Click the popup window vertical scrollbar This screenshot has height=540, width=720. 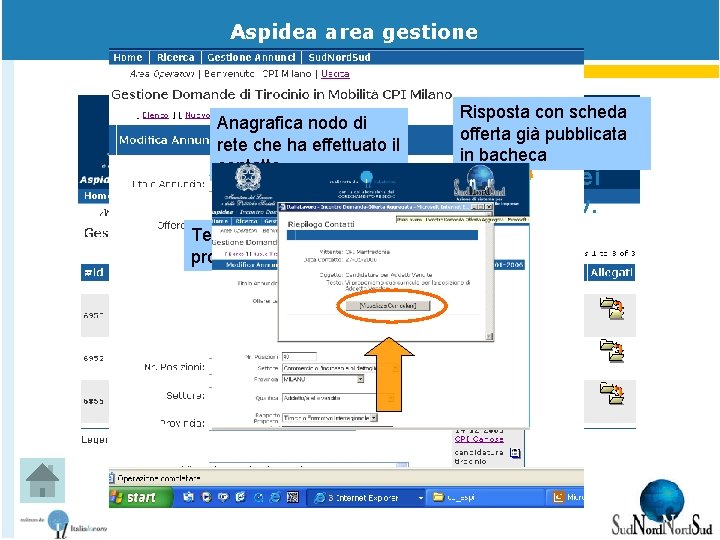[x=490, y=276]
